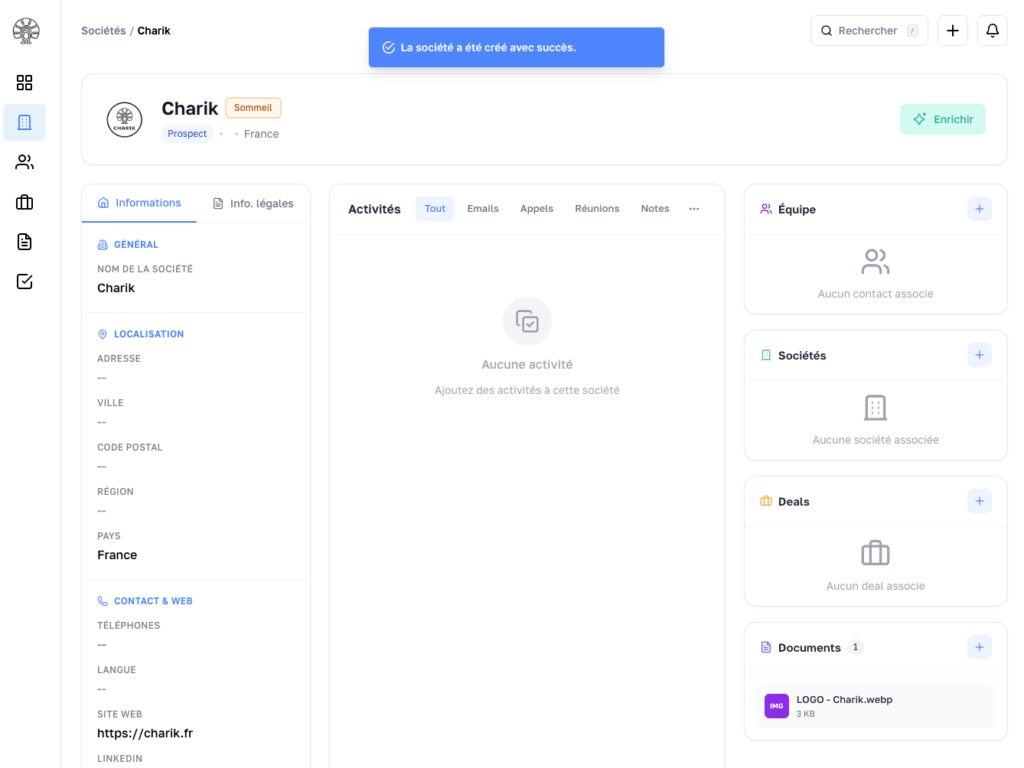Click the Rechercher search field
Viewport: 1024px width, 768px height.
(868, 31)
